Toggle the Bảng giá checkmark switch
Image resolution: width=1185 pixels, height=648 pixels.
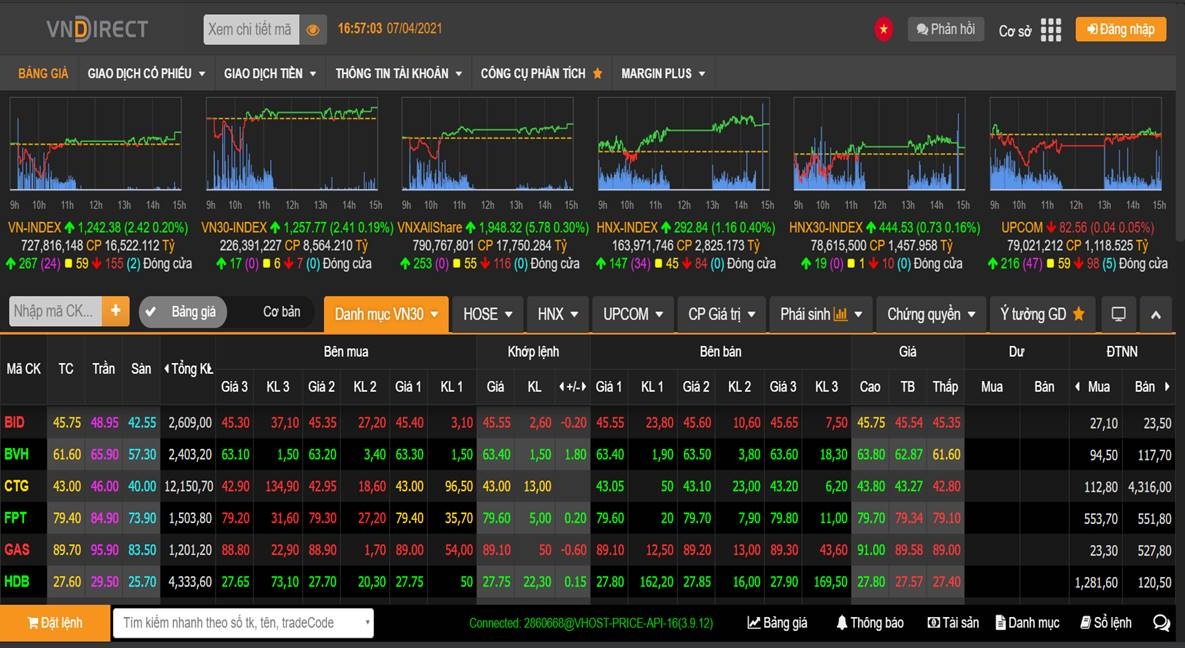[151, 311]
